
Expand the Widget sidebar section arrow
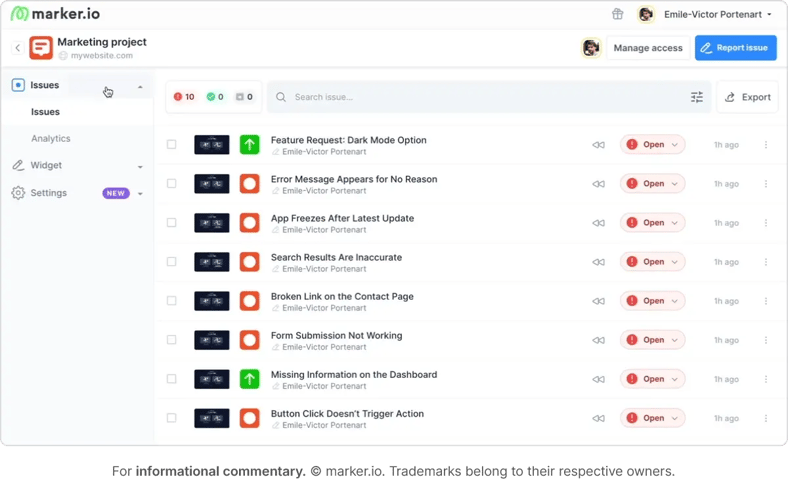(140, 167)
